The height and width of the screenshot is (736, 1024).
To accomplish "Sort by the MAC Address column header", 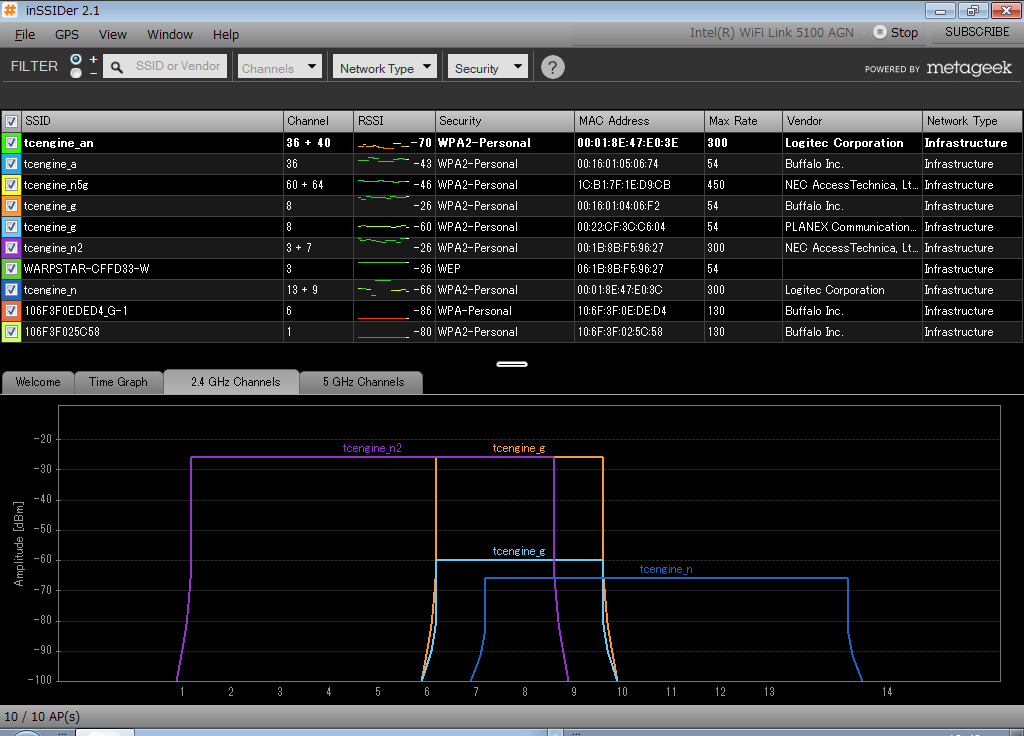I will click(640, 121).
